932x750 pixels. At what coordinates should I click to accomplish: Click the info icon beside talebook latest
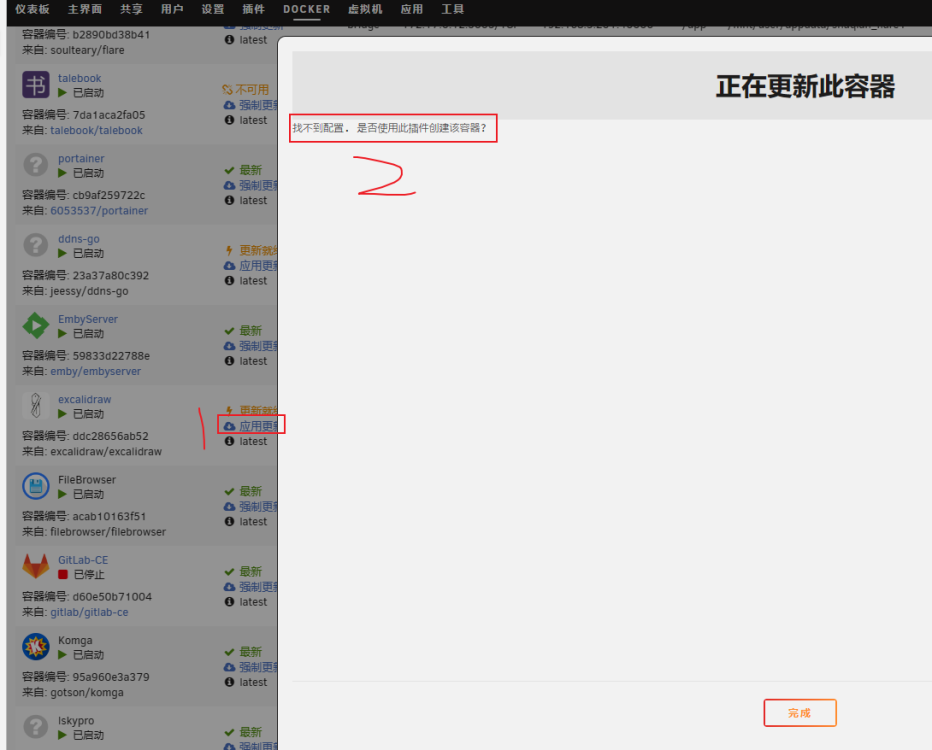pos(229,120)
